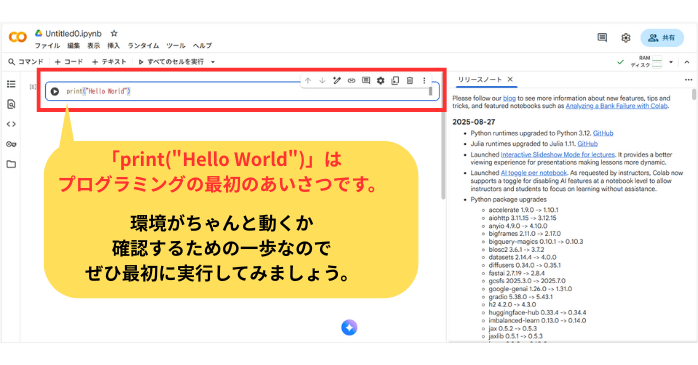Screen dimensions: 698x365
Task: Move cell up with arrow icon
Action: (308, 81)
